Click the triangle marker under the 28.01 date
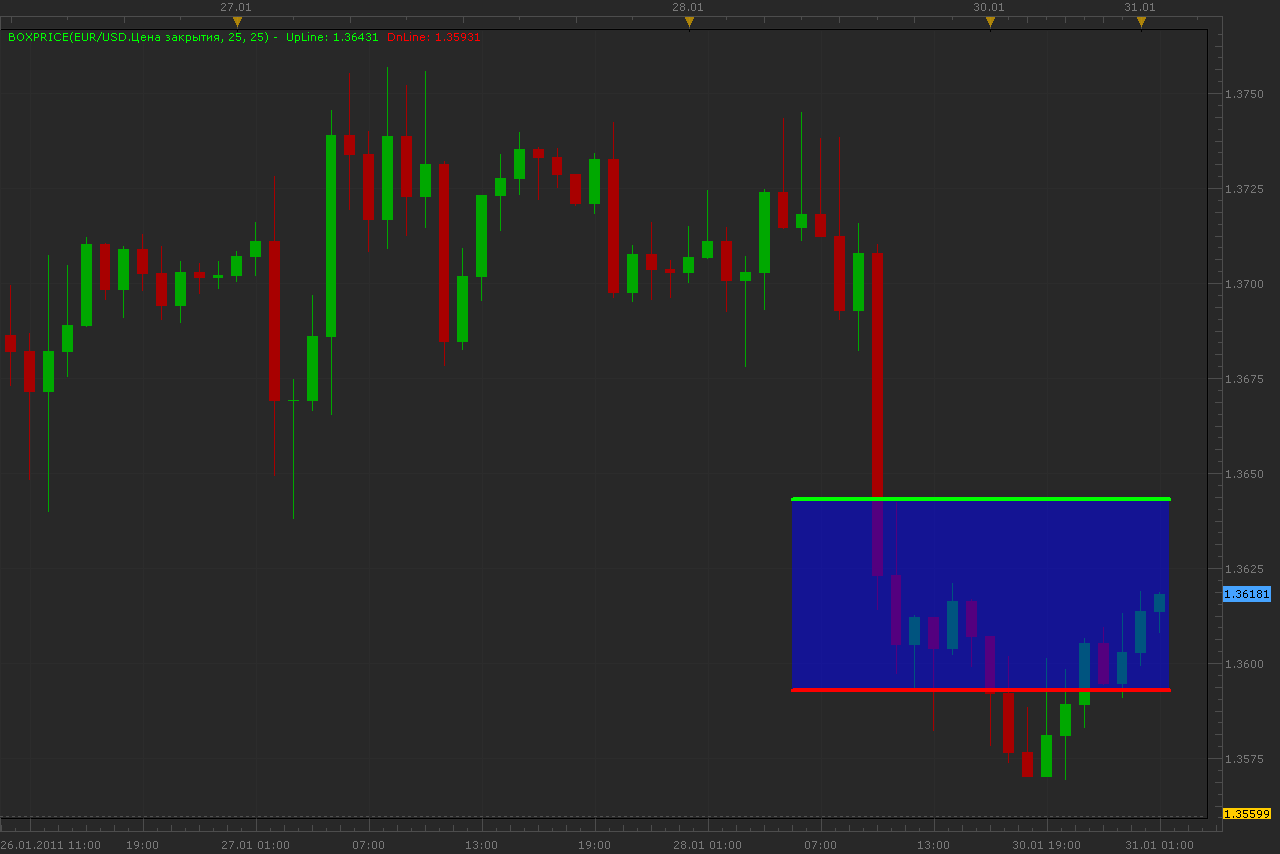 coord(689,22)
